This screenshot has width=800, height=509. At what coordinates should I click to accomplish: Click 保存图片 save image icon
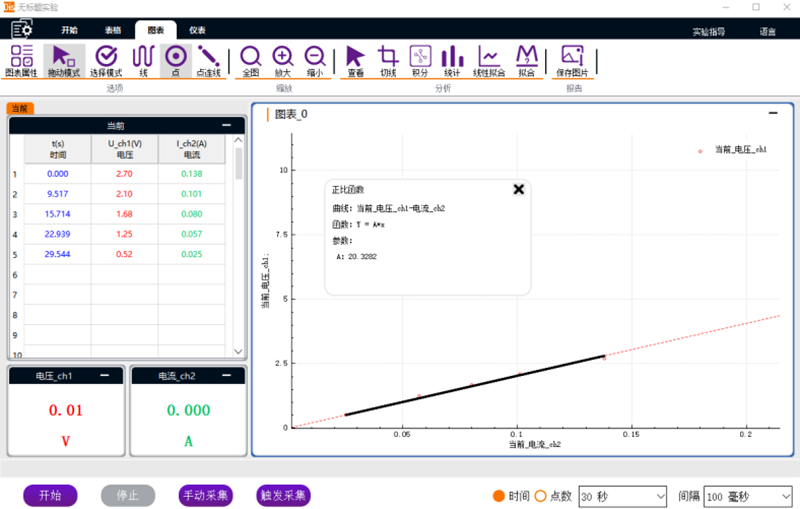point(572,61)
